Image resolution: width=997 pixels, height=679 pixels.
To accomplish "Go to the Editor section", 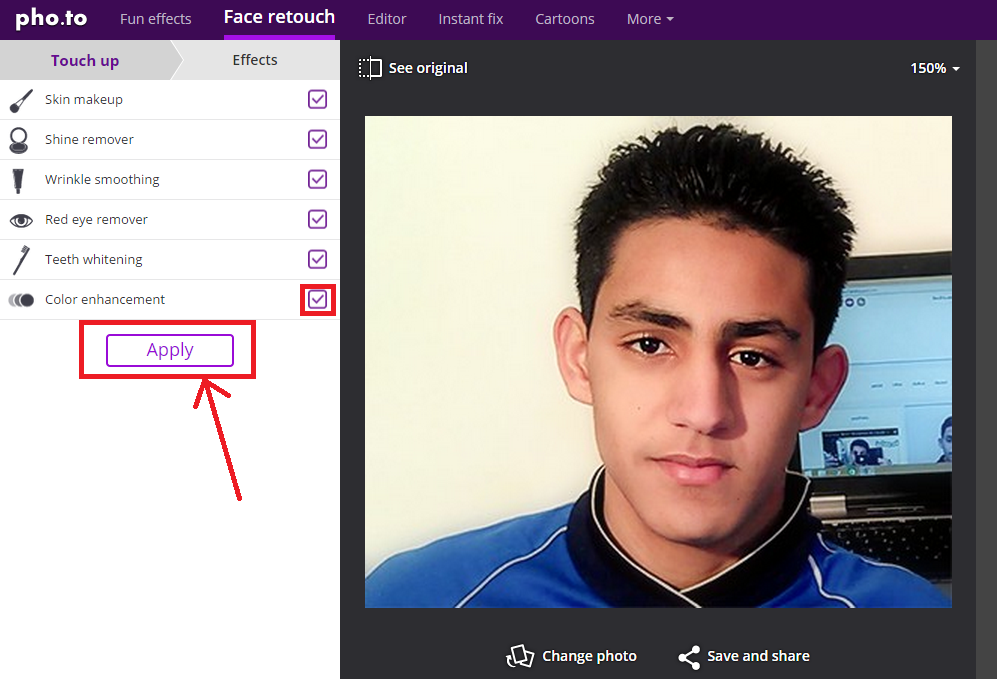I will (x=387, y=19).
